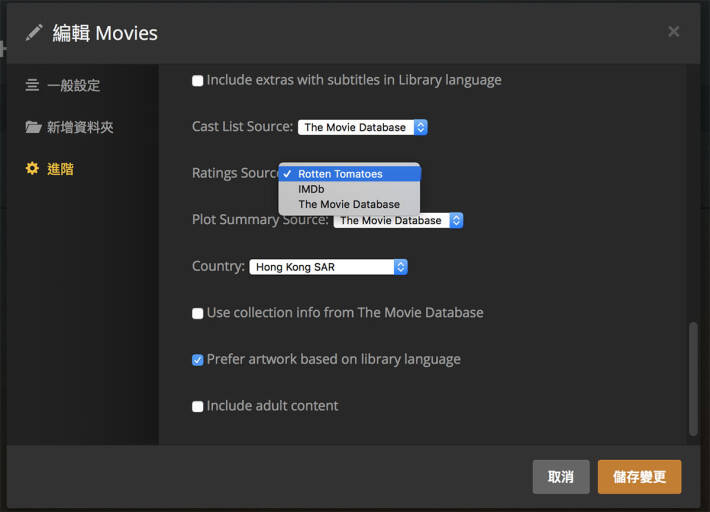
Task: Click the gear icon for 進階
Action: [x=32, y=168]
